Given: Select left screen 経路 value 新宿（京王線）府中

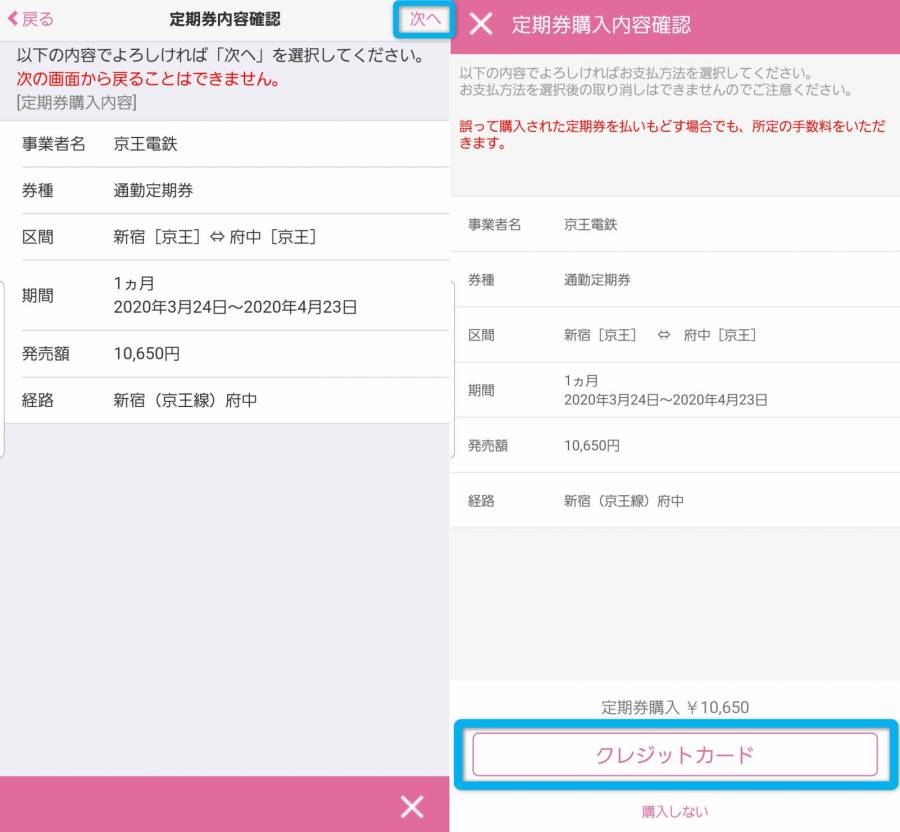Looking at the screenshot, I should pyautogui.click(x=185, y=400).
